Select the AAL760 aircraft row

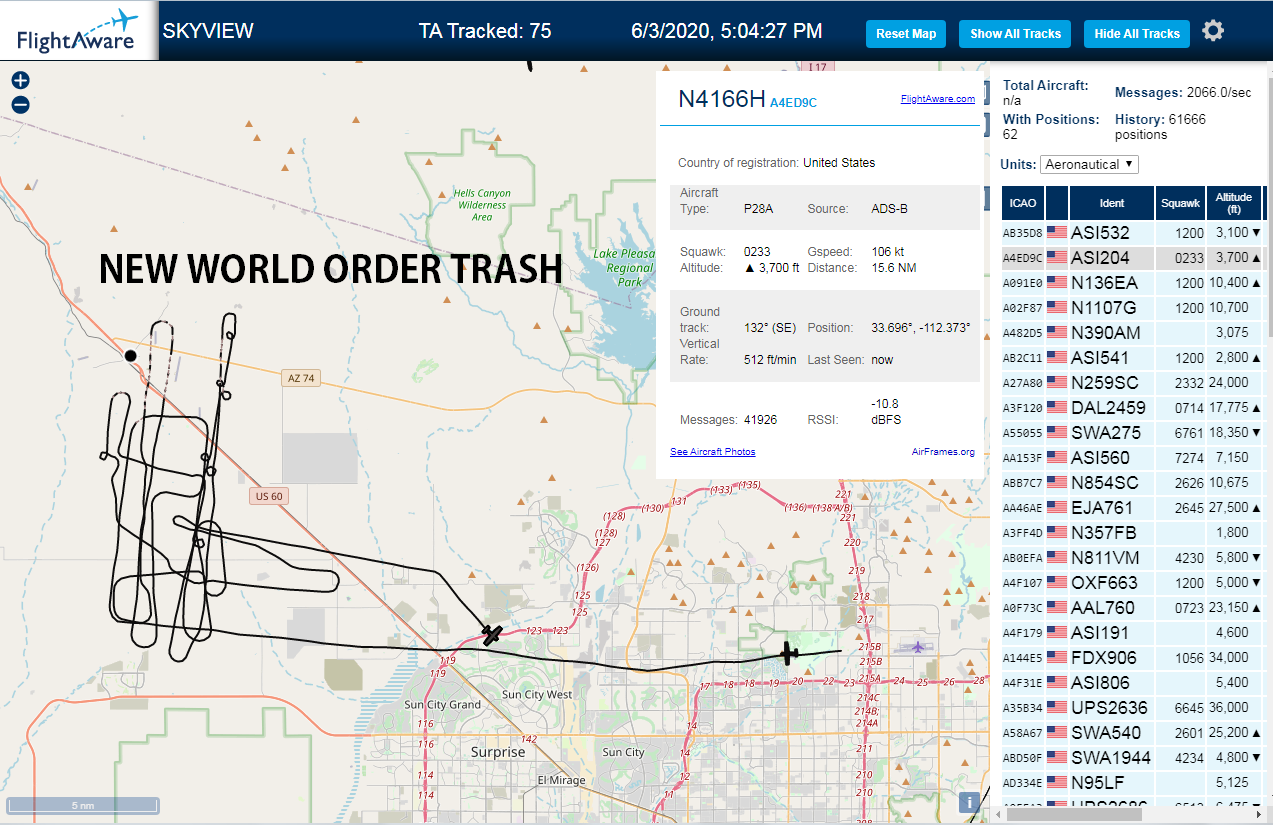point(1134,608)
